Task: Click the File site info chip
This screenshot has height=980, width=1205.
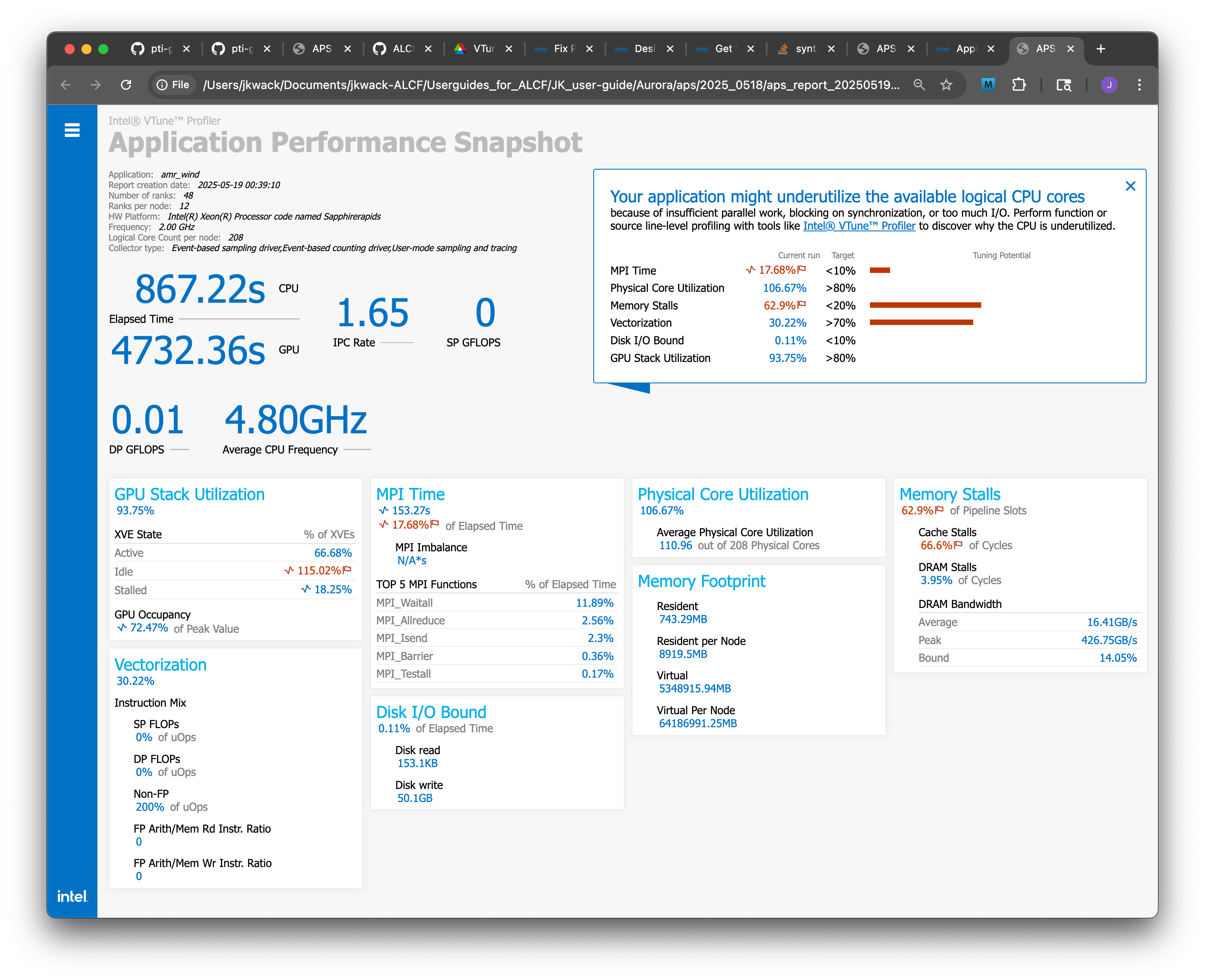Action: (x=173, y=85)
